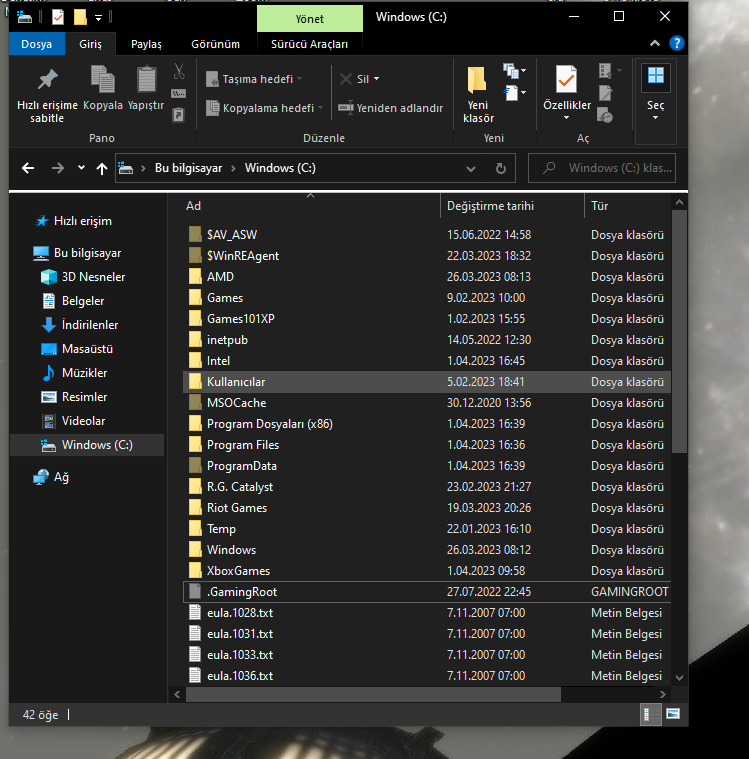Click the $WinREAgent folder icon

(x=195, y=256)
